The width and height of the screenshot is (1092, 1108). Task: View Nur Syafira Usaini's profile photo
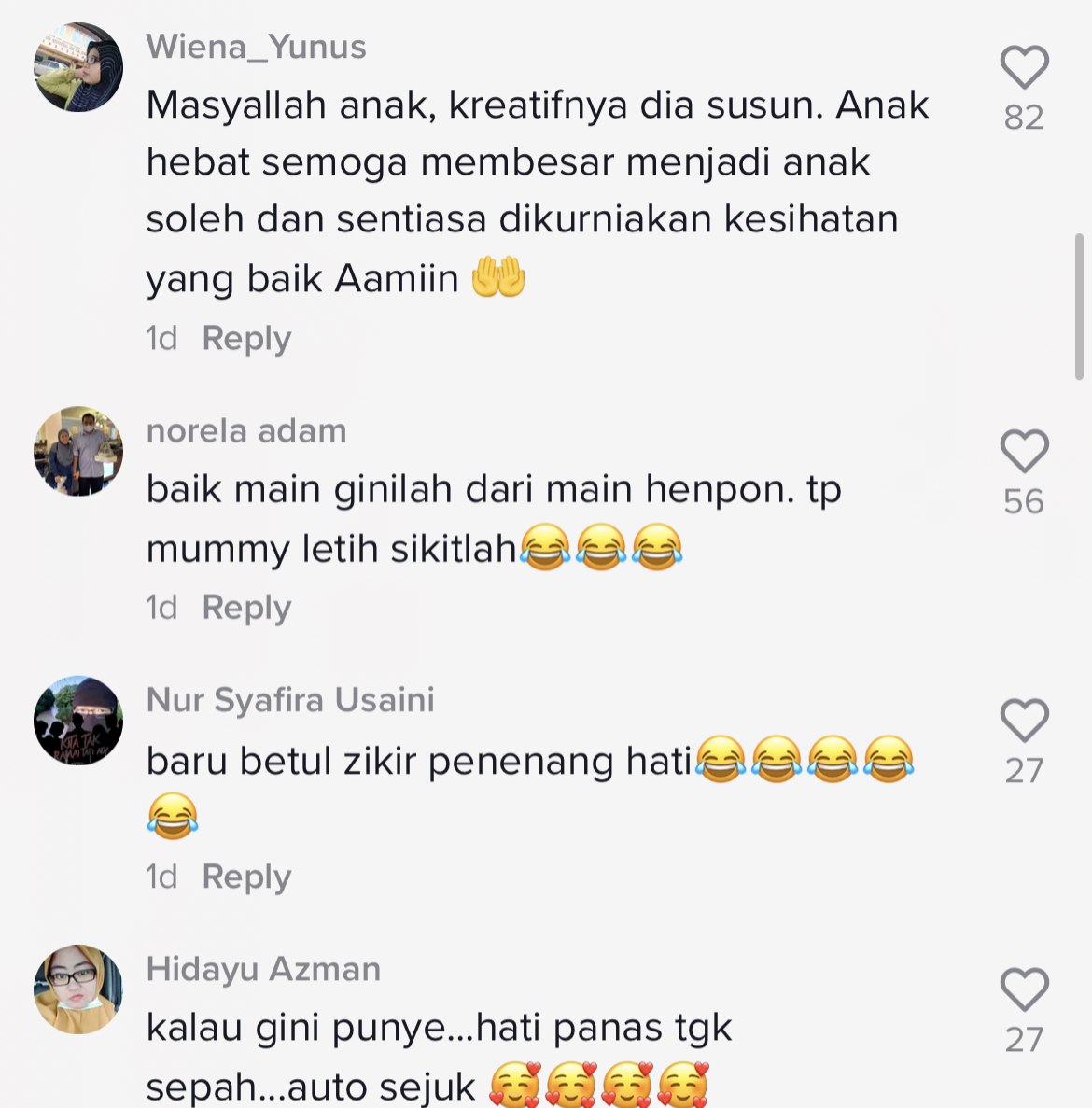78,720
